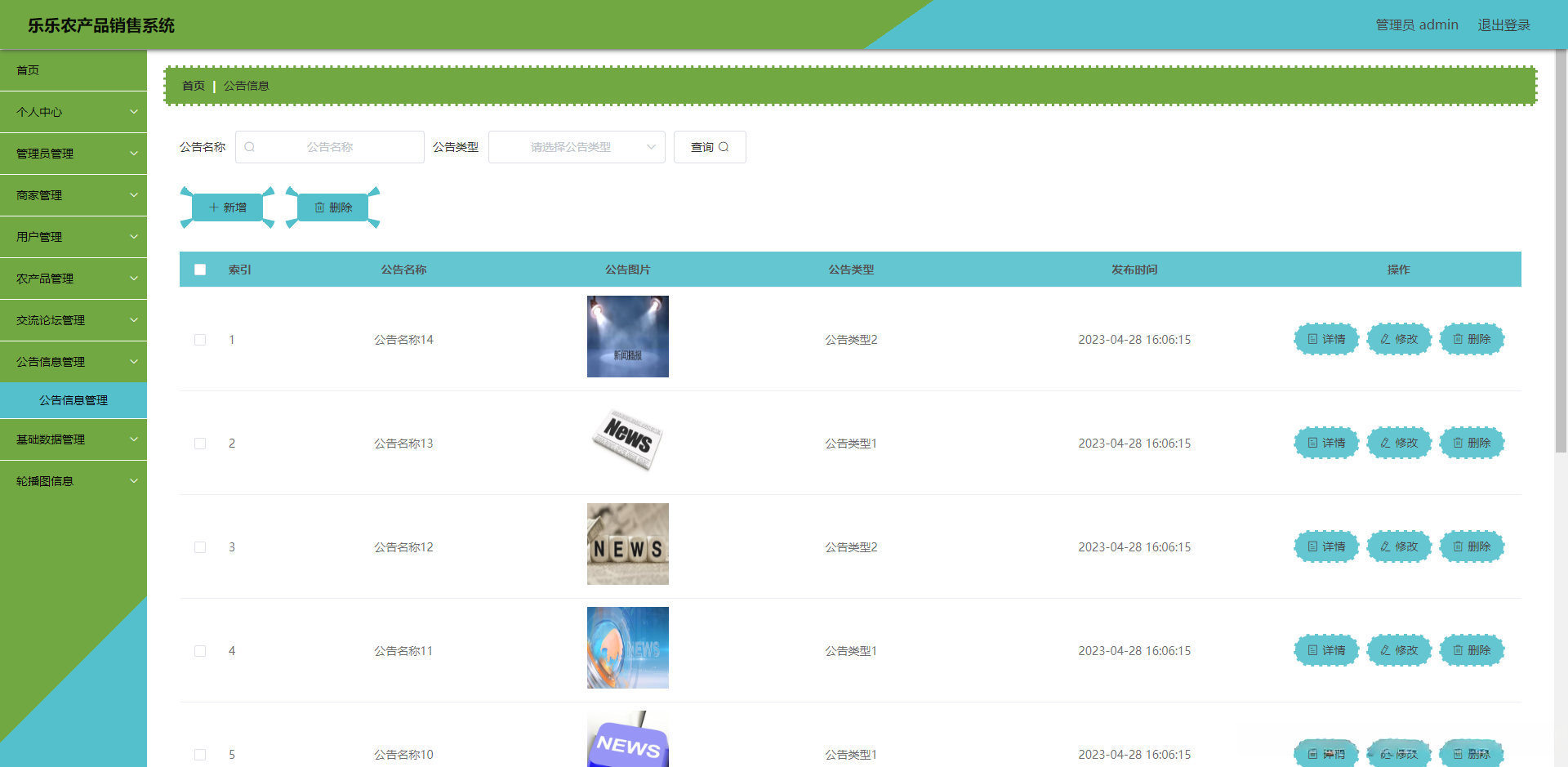Viewport: 1568px width, 767px height.
Task: Click the 公告类型 column header
Action: (851, 270)
